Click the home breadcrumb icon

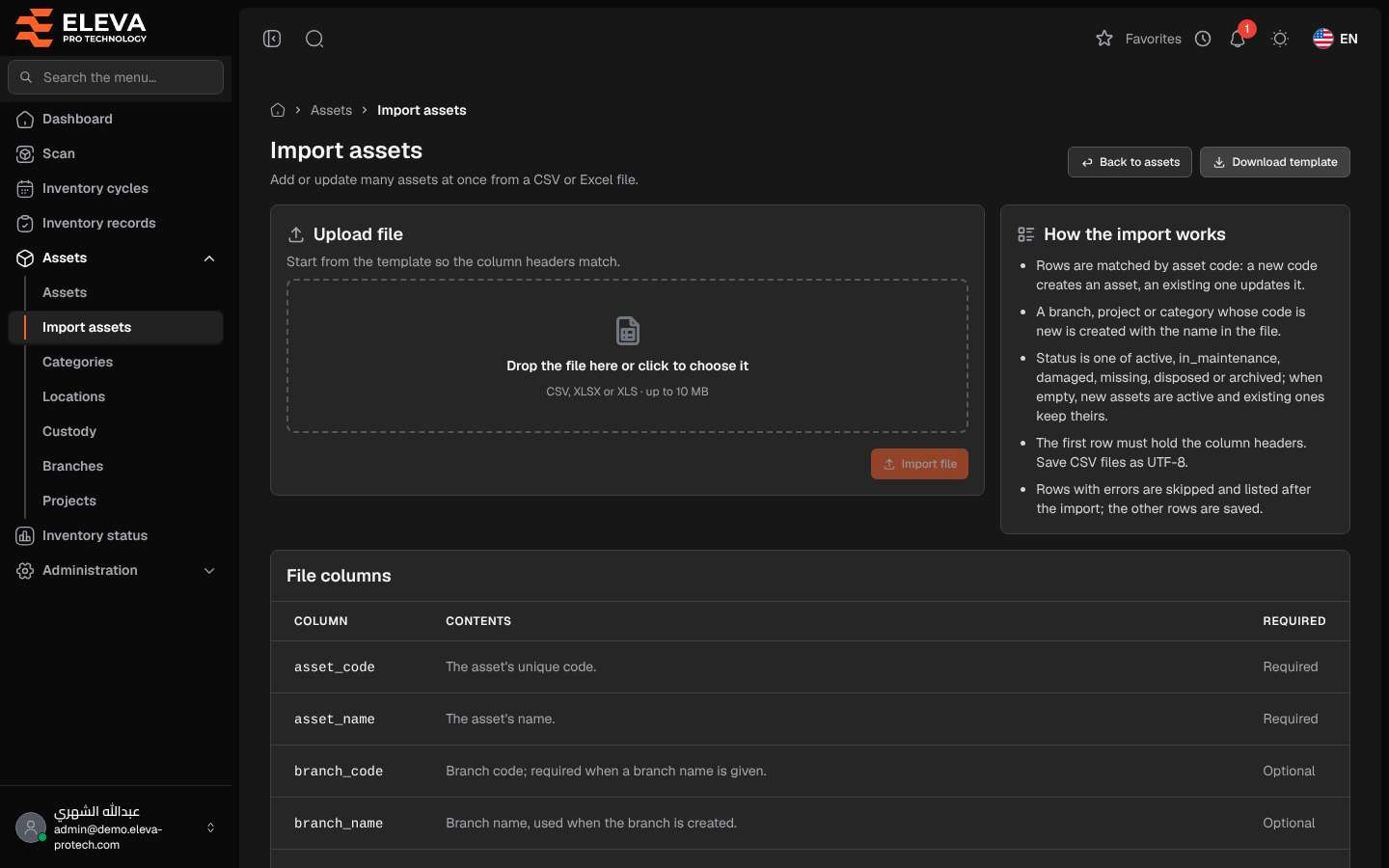[278, 110]
